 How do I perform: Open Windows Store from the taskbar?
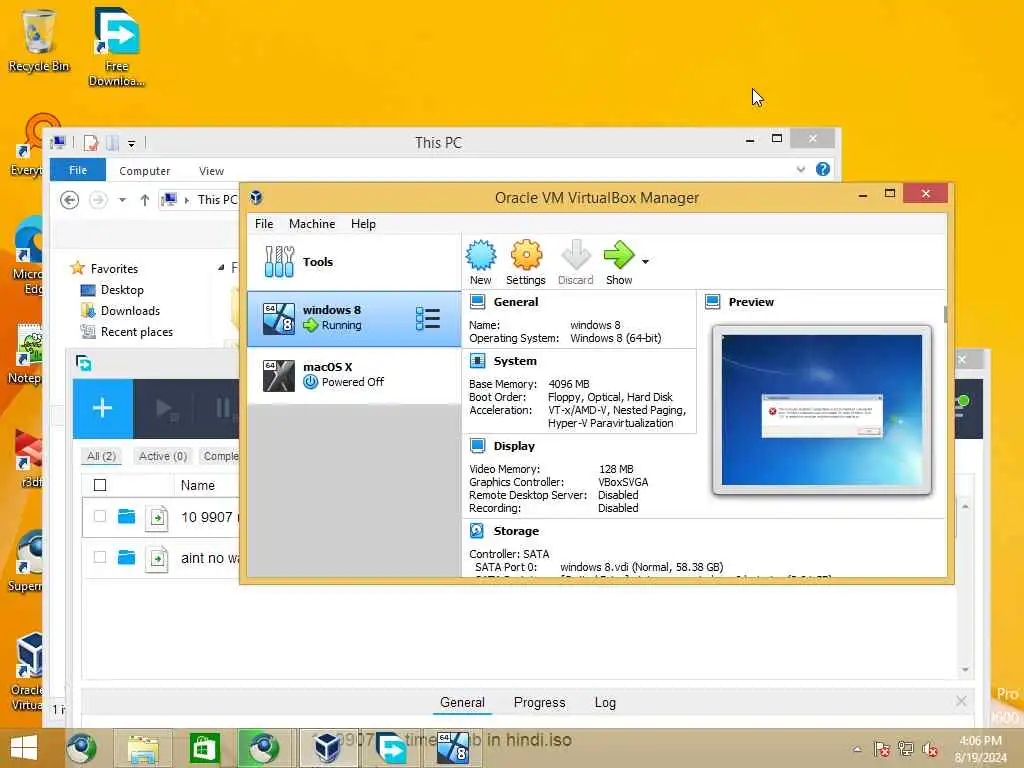click(204, 748)
